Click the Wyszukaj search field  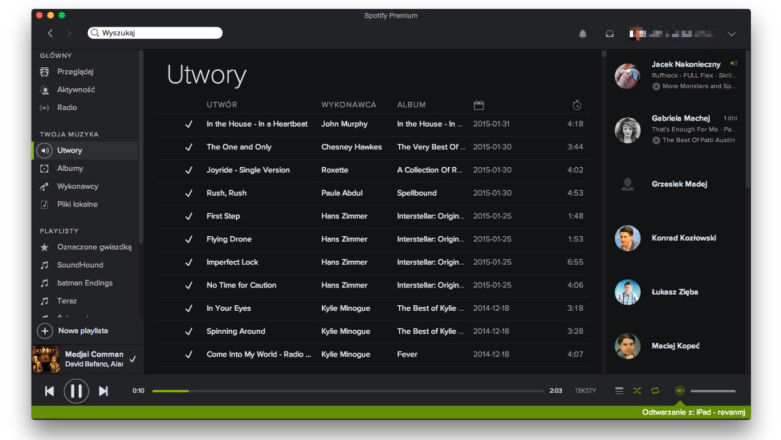point(155,33)
